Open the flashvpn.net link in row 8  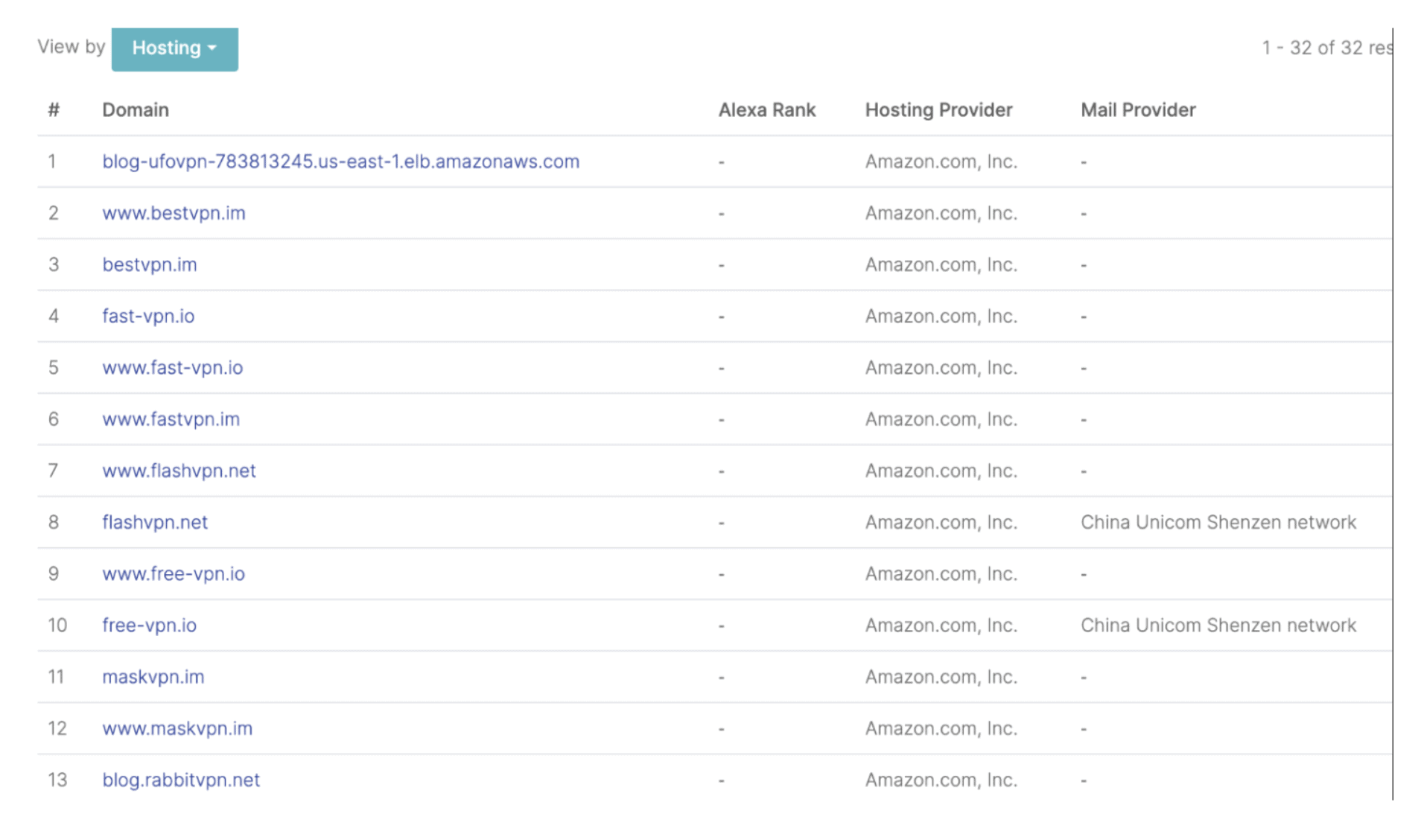click(155, 522)
